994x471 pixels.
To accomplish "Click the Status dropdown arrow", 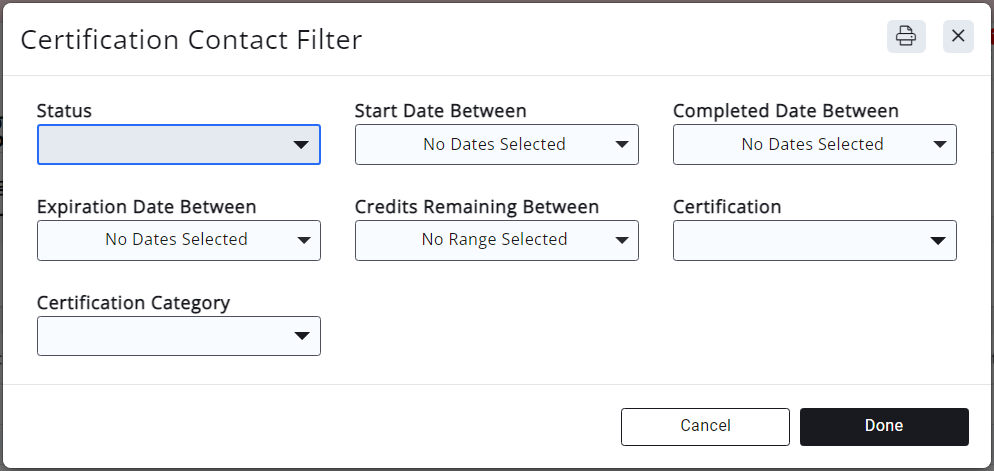I will pos(301,145).
